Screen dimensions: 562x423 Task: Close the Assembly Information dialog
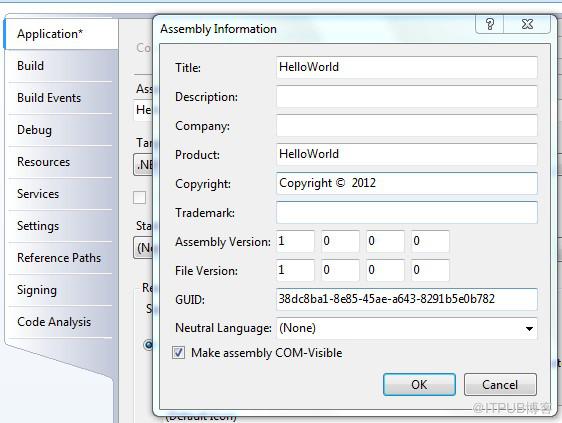tap(527, 24)
